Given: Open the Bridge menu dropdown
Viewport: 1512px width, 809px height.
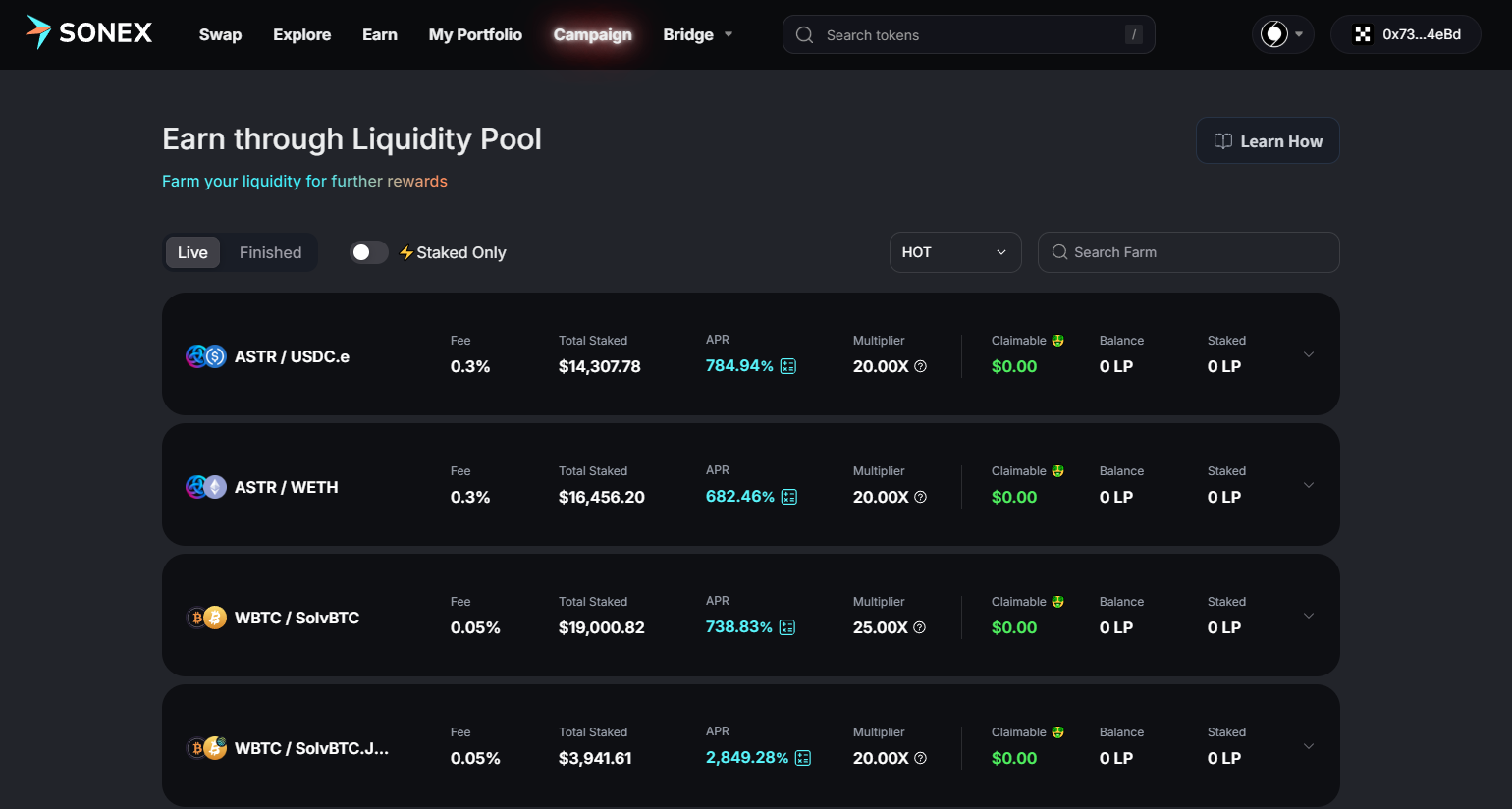Looking at the screenshot, I should pyautogui.click(x=698, y=34).
